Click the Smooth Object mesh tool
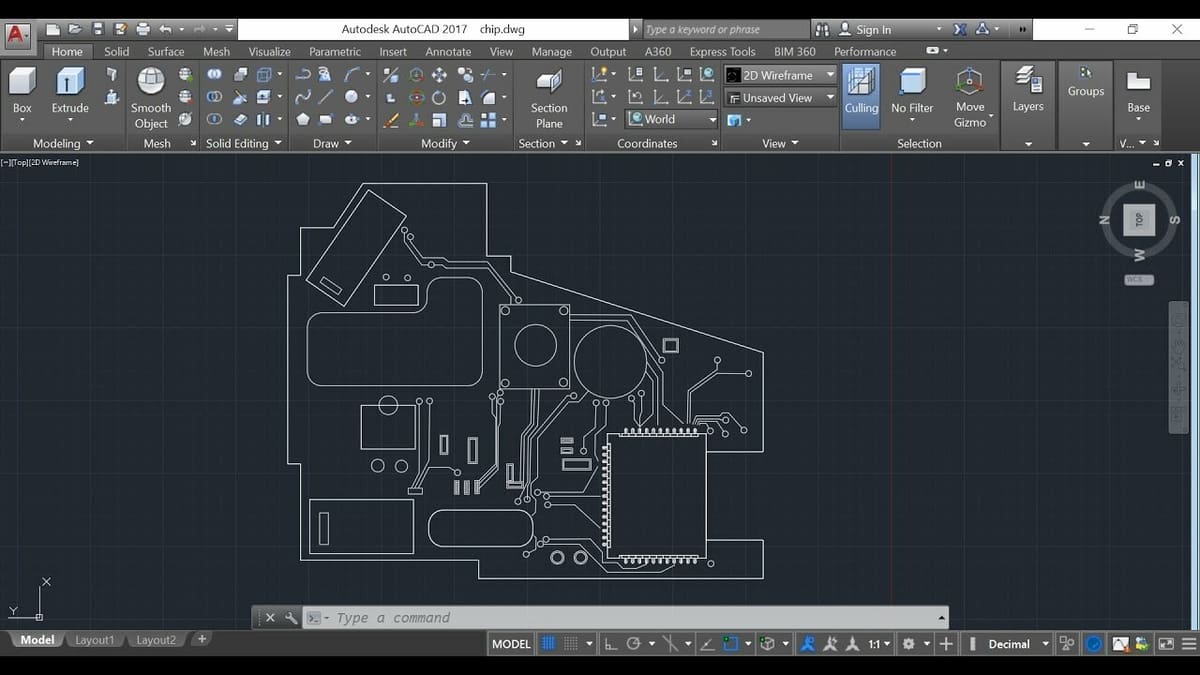Viewport: 1200px width, 675px height. (151, 98)
